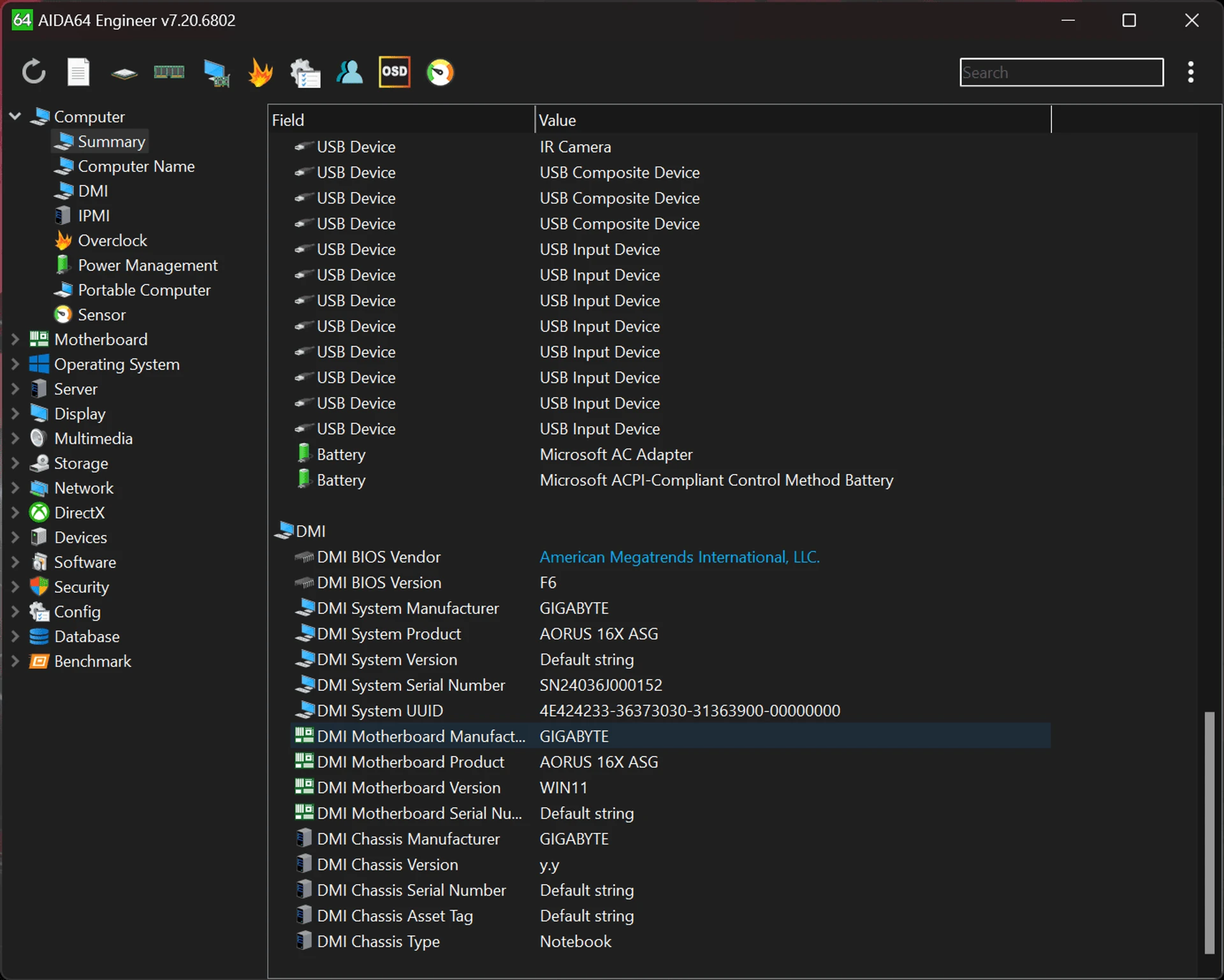
Task: Launch the flame stability test icon
Action: tap(261, 72)
